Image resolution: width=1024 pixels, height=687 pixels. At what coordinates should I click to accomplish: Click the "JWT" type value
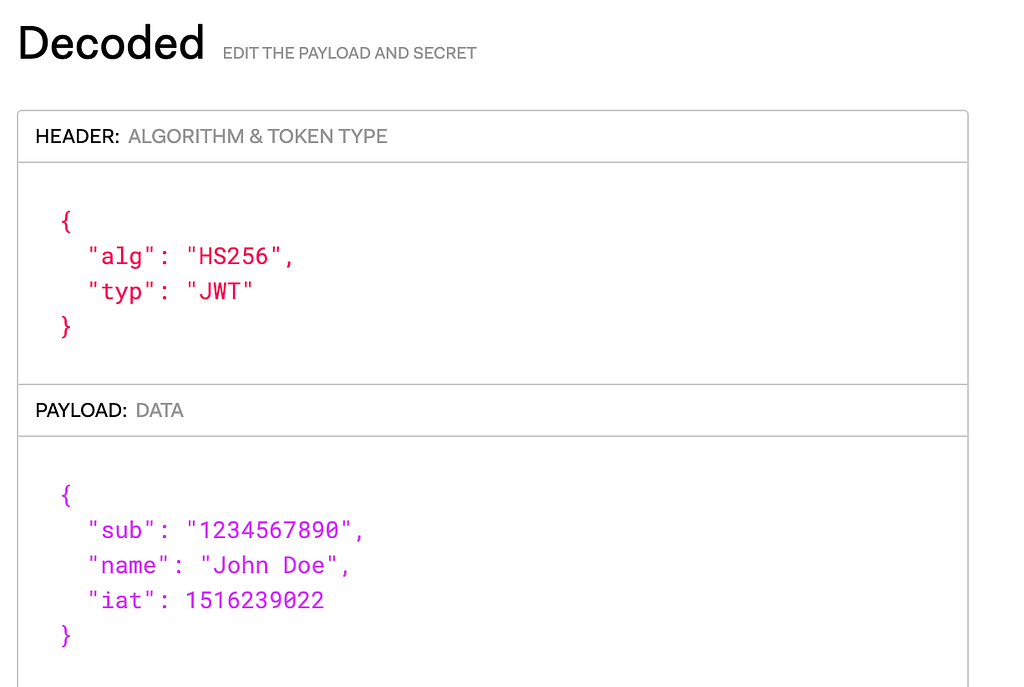point(219,291)
